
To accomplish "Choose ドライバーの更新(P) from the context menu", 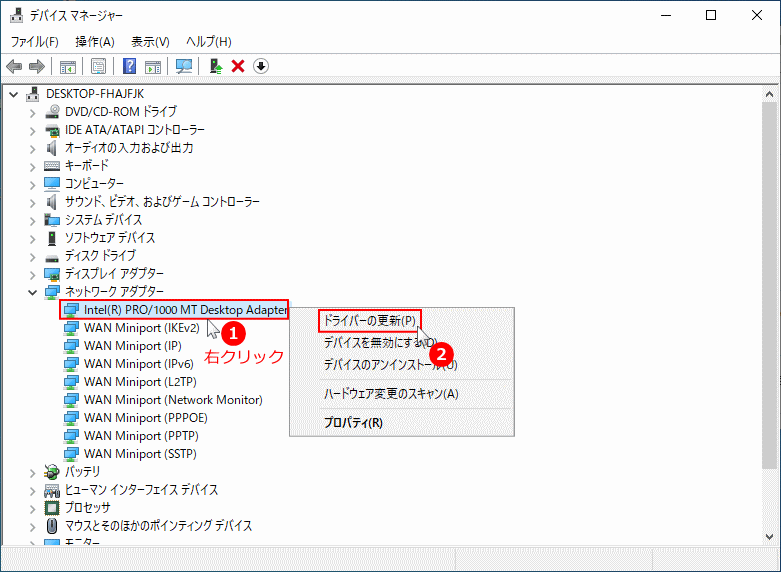I will pos(370,320).
